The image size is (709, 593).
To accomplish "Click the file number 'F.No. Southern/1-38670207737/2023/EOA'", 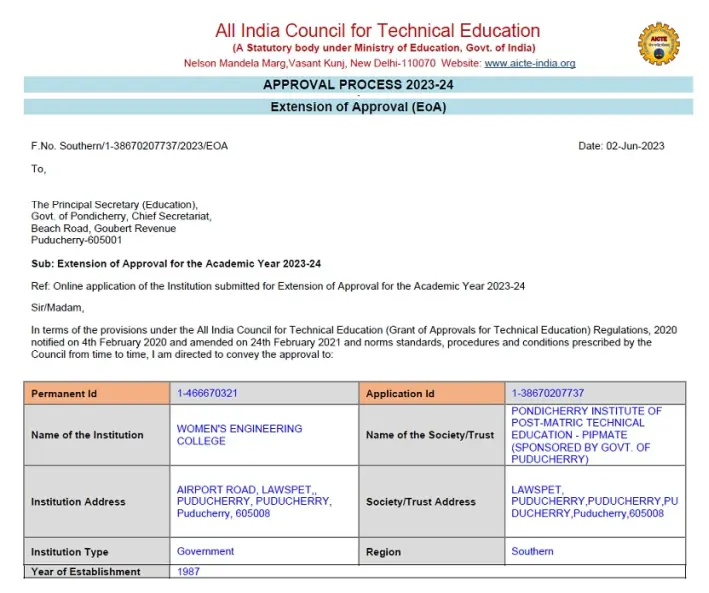I will pyautogui.click(x=129, y=146).
